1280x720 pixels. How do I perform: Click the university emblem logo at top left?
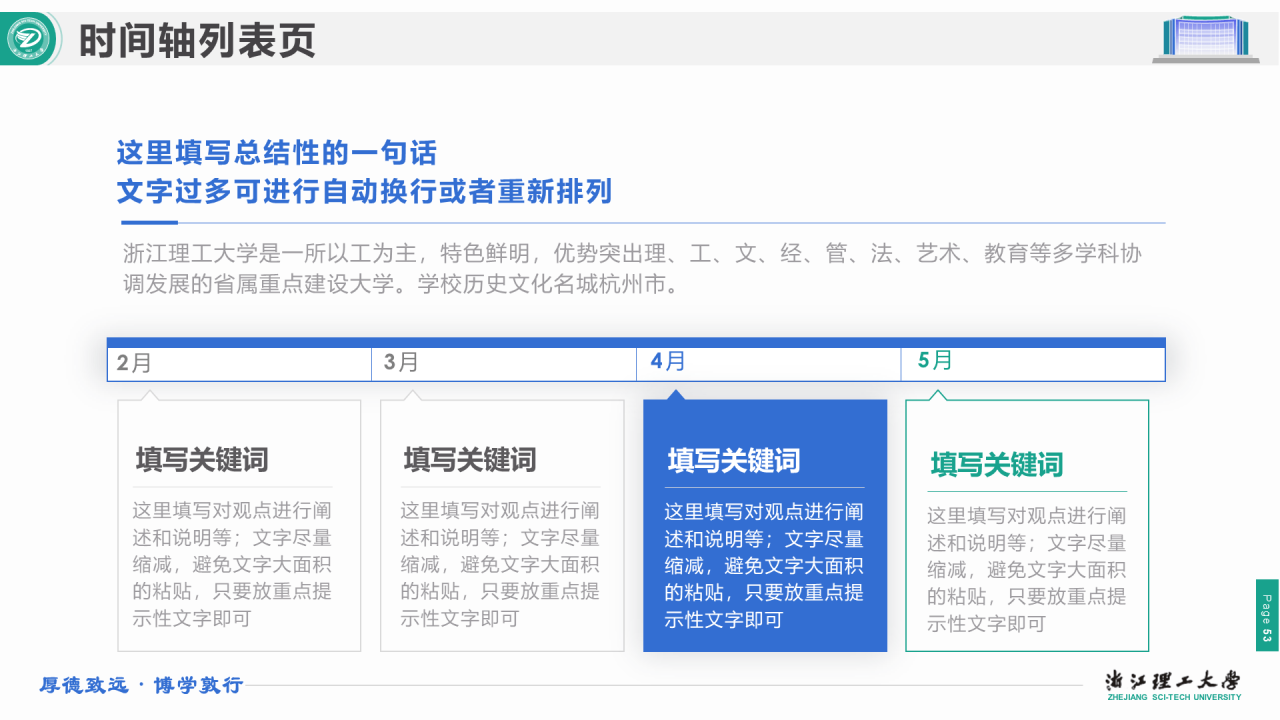tap(29, 39)
